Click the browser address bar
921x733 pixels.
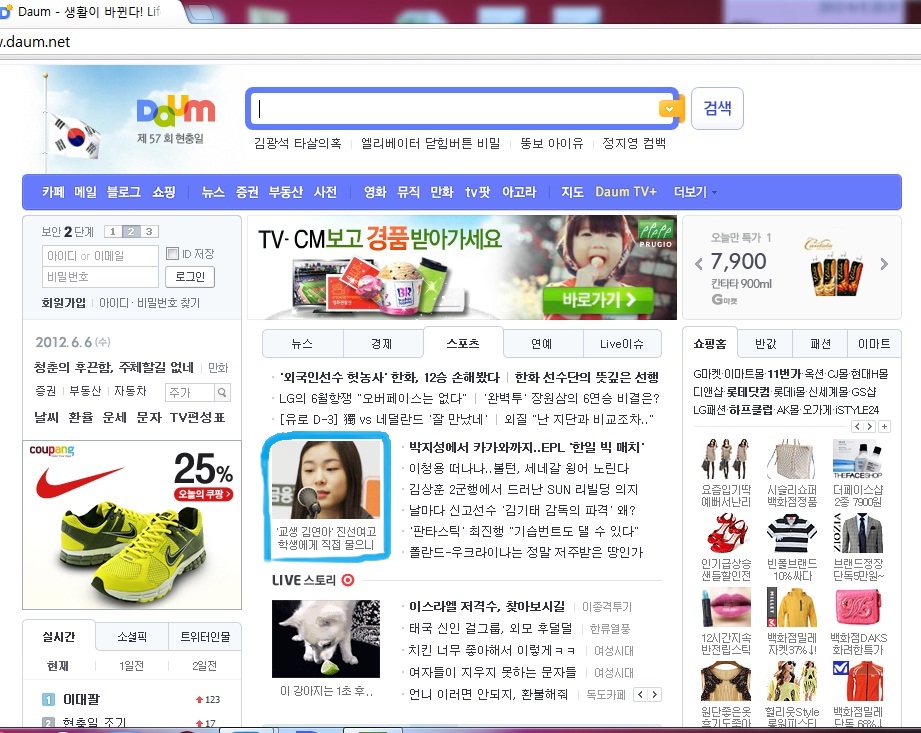click(x=460, y=42)
